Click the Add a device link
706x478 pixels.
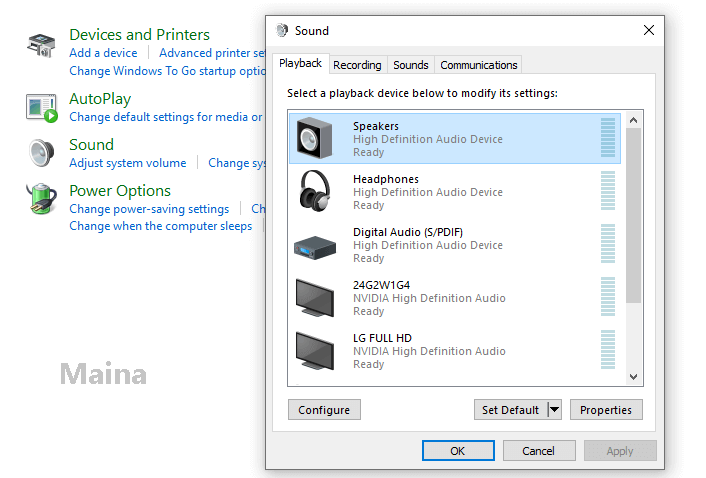(x=103, y=53)
